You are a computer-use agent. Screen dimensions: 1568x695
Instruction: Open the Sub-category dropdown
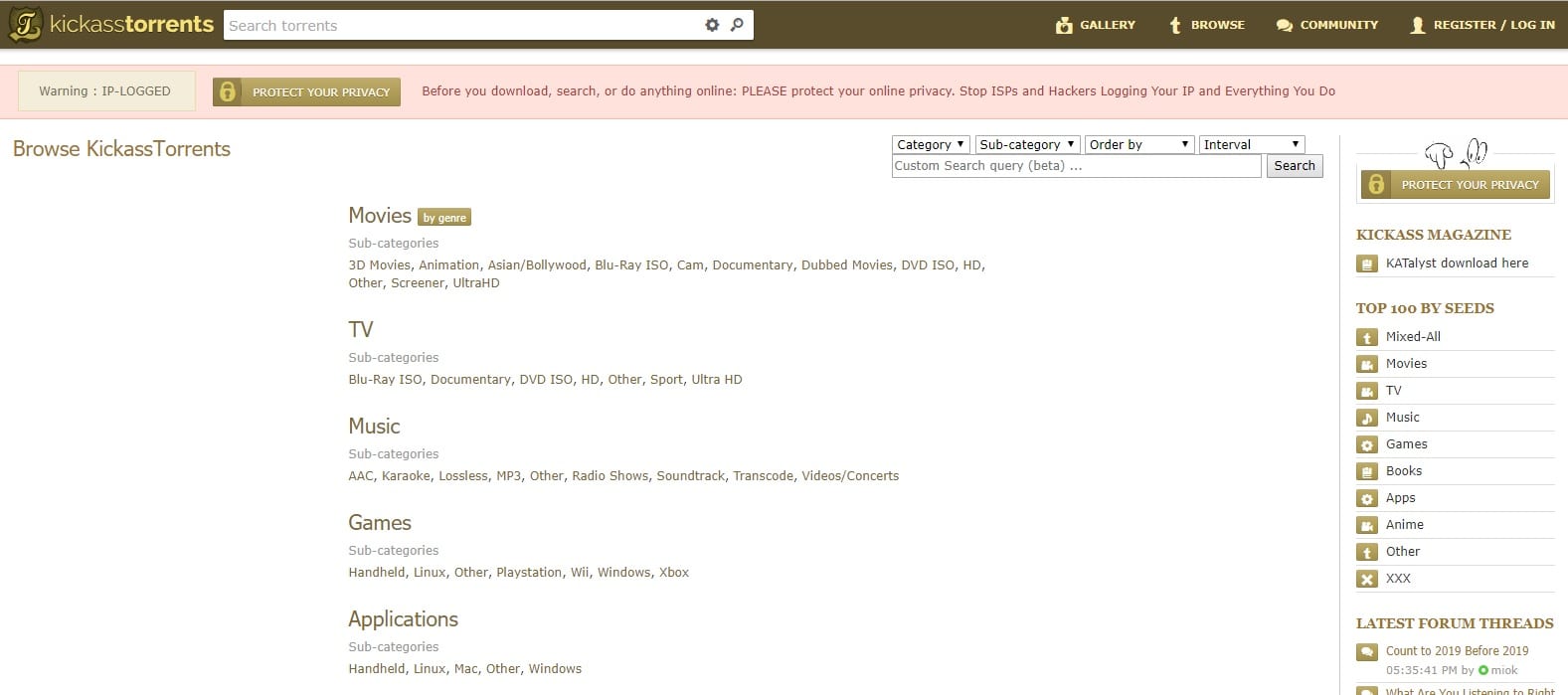pyautogui.click(x=1027, y=144)
